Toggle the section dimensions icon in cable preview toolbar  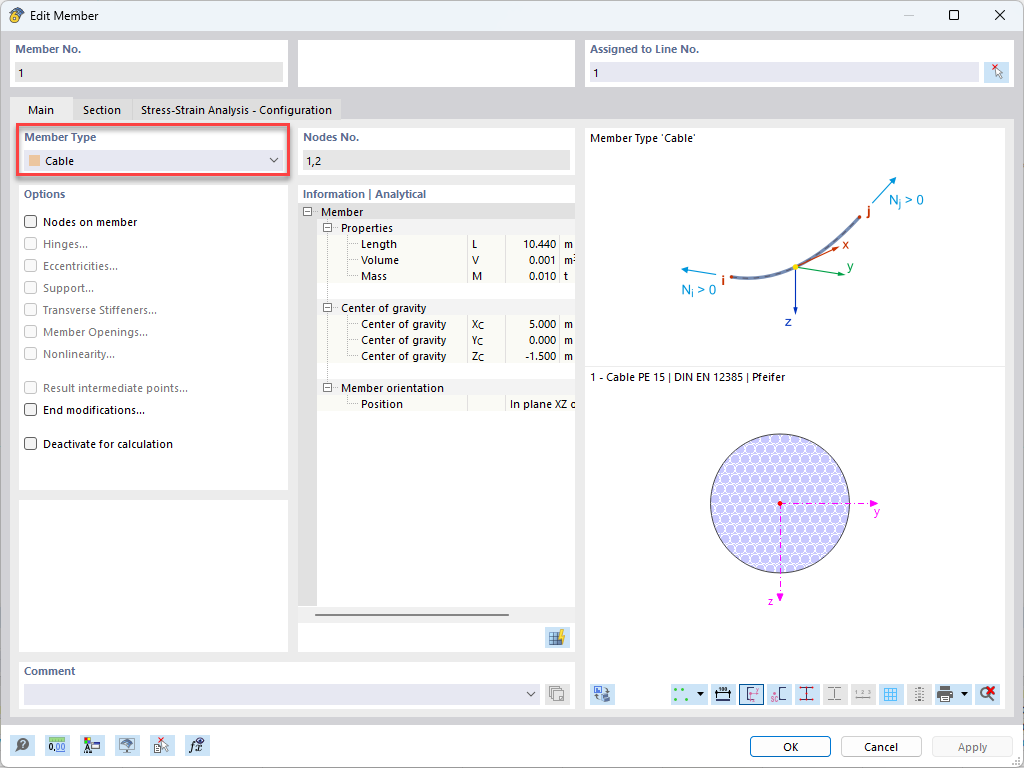tap(723, 694)
